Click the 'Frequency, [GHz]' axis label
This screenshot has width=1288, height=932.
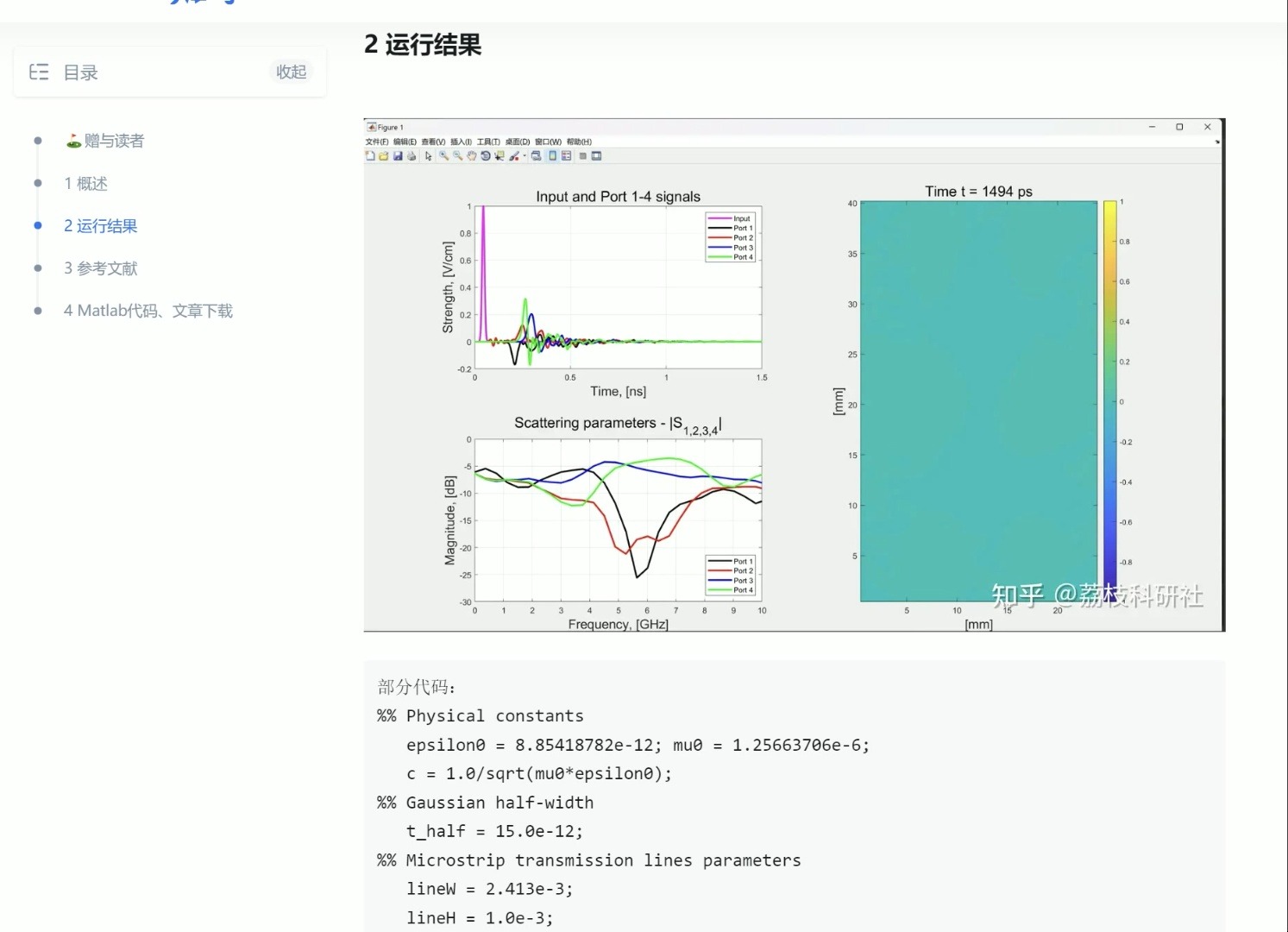[x=618, y=624]
